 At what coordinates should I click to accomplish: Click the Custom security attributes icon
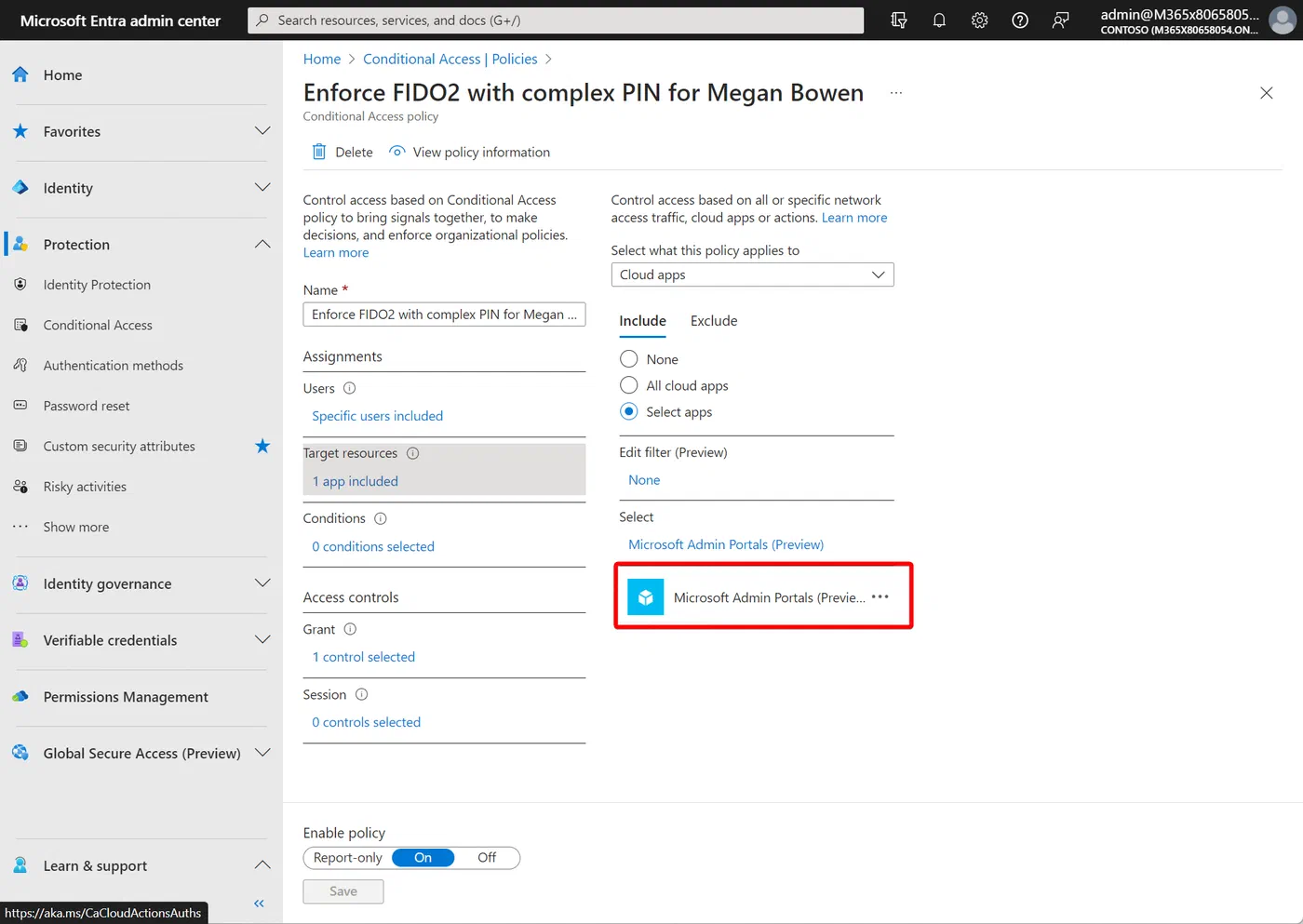point(20,446)
